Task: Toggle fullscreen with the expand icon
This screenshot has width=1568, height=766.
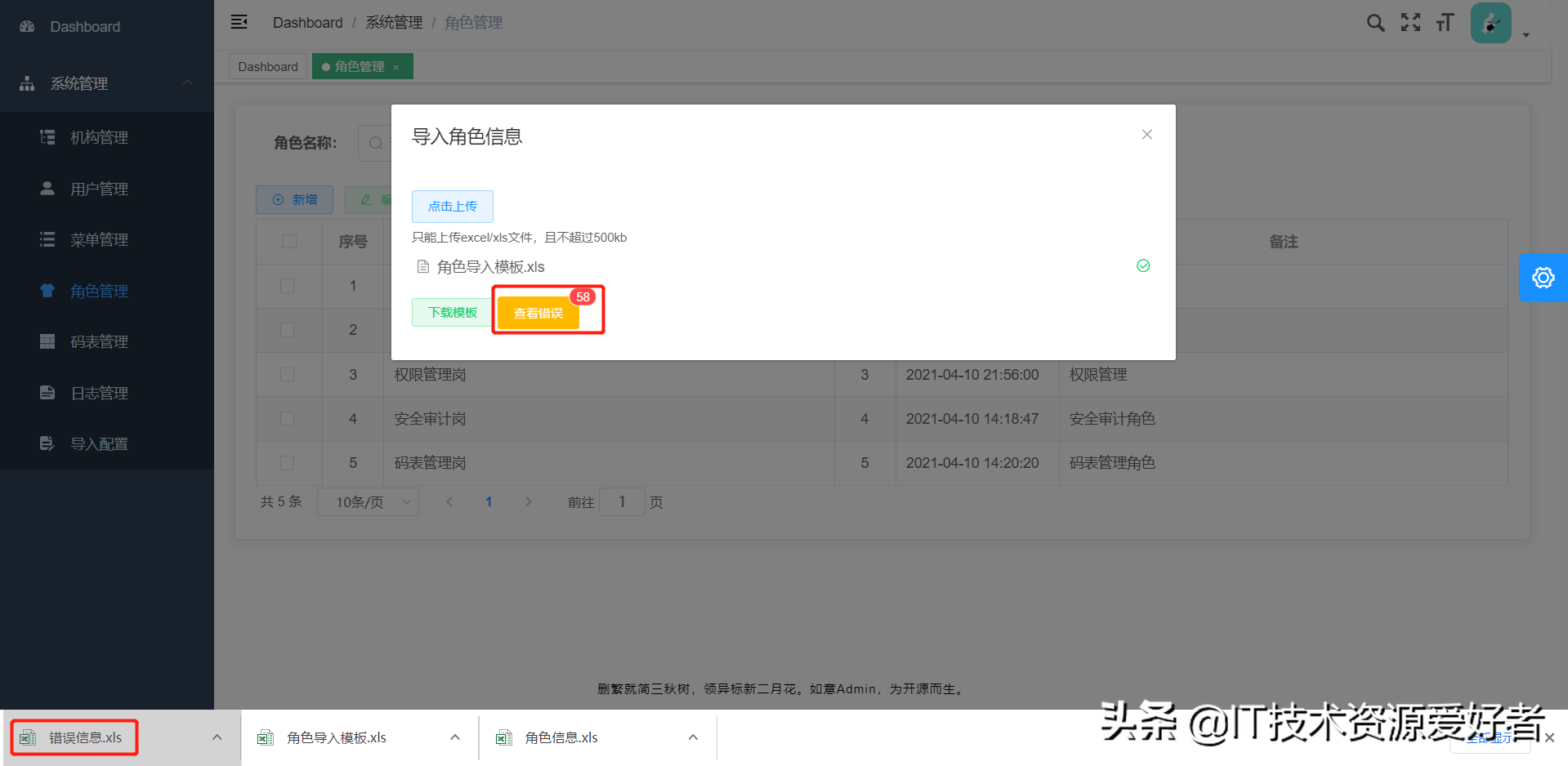Action: point(1410,23)
